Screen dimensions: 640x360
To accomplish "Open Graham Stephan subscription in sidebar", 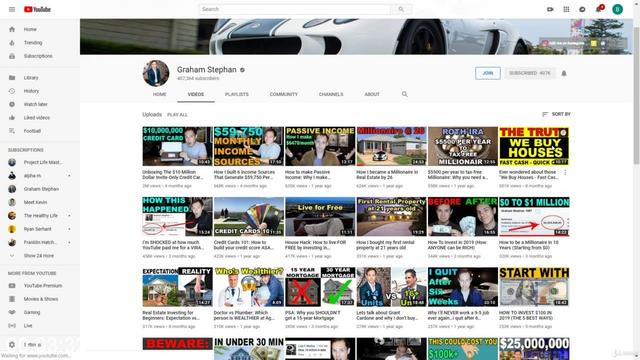I will click(x=40, y=189).
